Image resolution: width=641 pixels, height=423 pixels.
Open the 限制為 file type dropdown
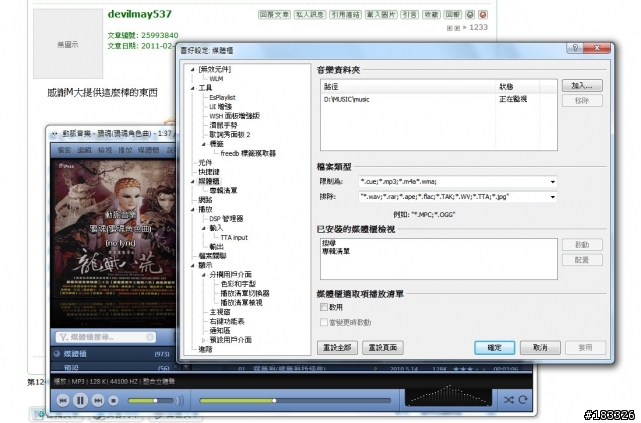pyautogui.click(x=552, y=181)
